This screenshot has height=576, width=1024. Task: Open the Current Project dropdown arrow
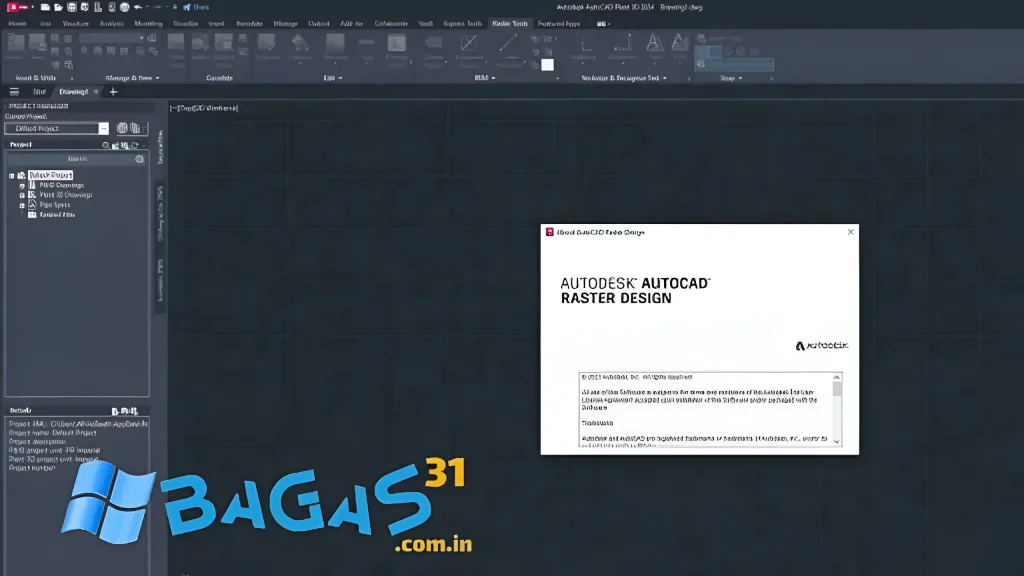coord(103,129)
